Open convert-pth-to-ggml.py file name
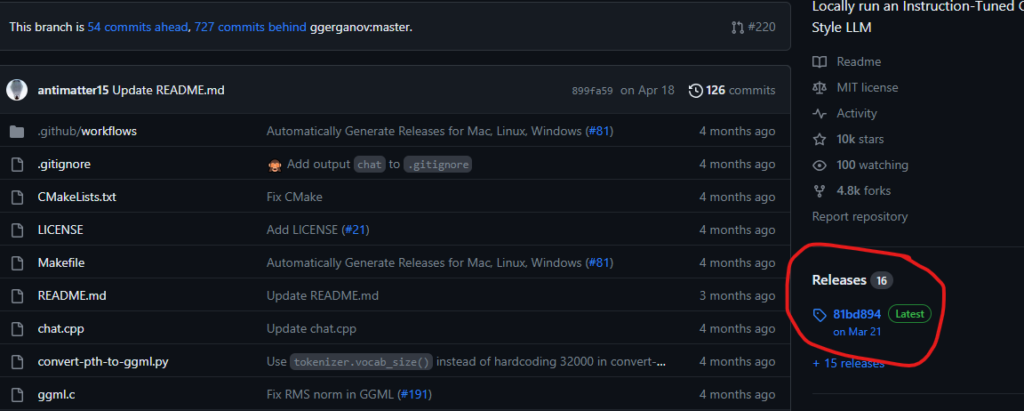This screenshot has height=411, width=1024. (x=103, y=361)
